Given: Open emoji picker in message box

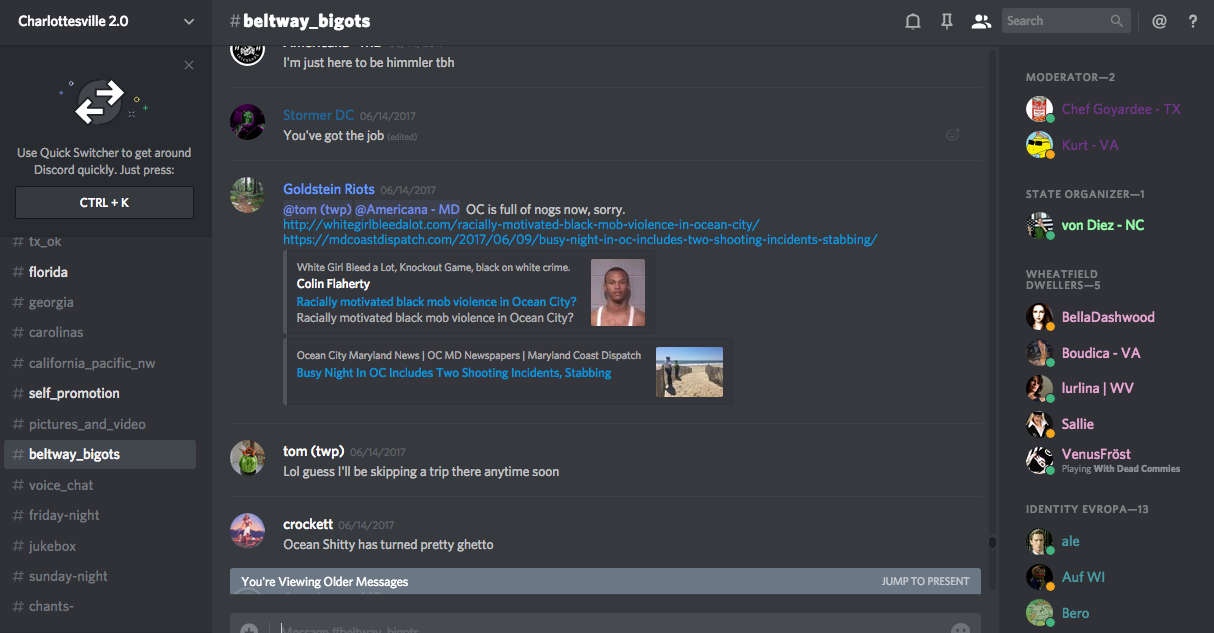Looking at the screenshot, I should (x=960, y=629).
